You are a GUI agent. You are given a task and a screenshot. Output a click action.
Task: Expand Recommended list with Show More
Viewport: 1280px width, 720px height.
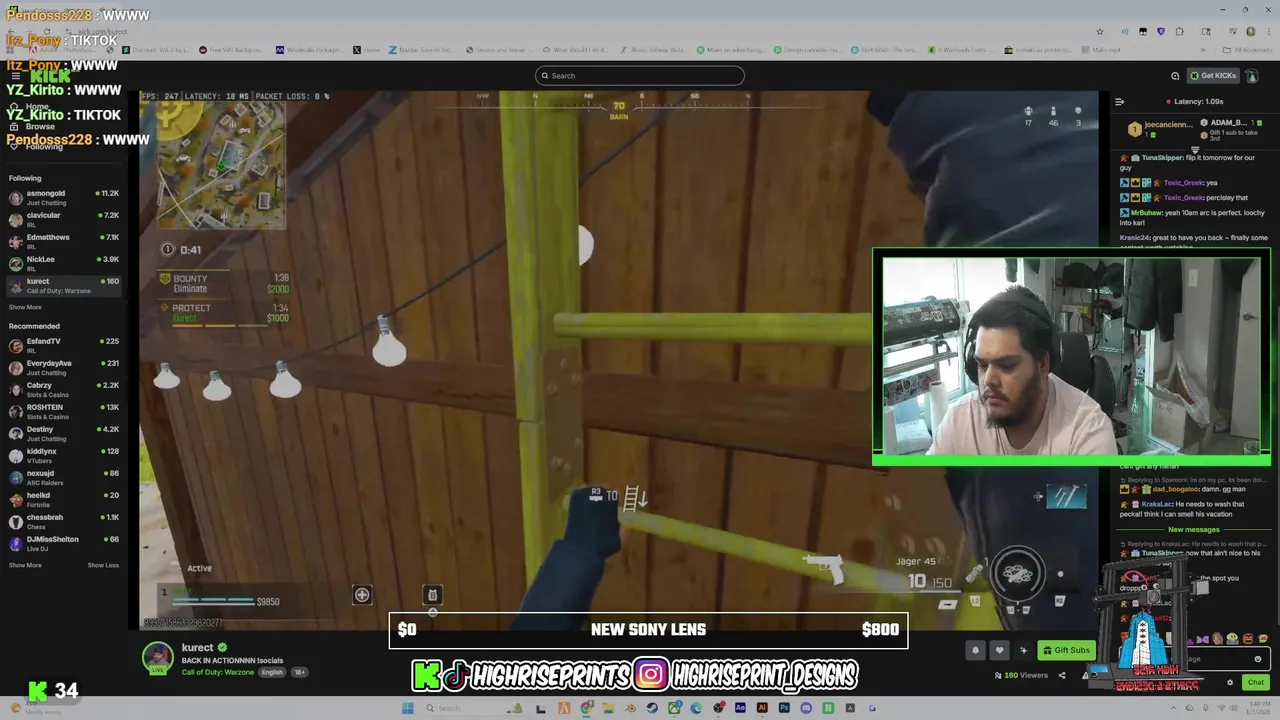coord(25,565)
